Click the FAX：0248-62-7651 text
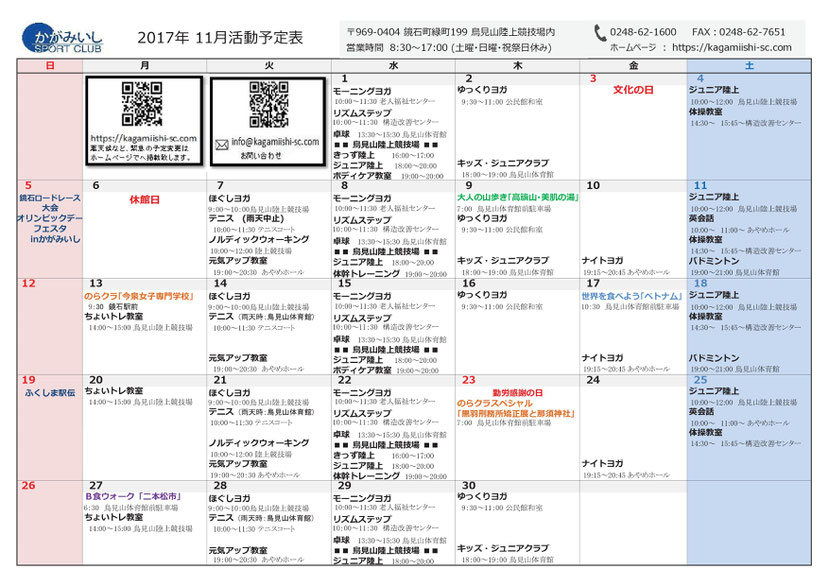This screenshot has height=586, width=829. [739, 32]
